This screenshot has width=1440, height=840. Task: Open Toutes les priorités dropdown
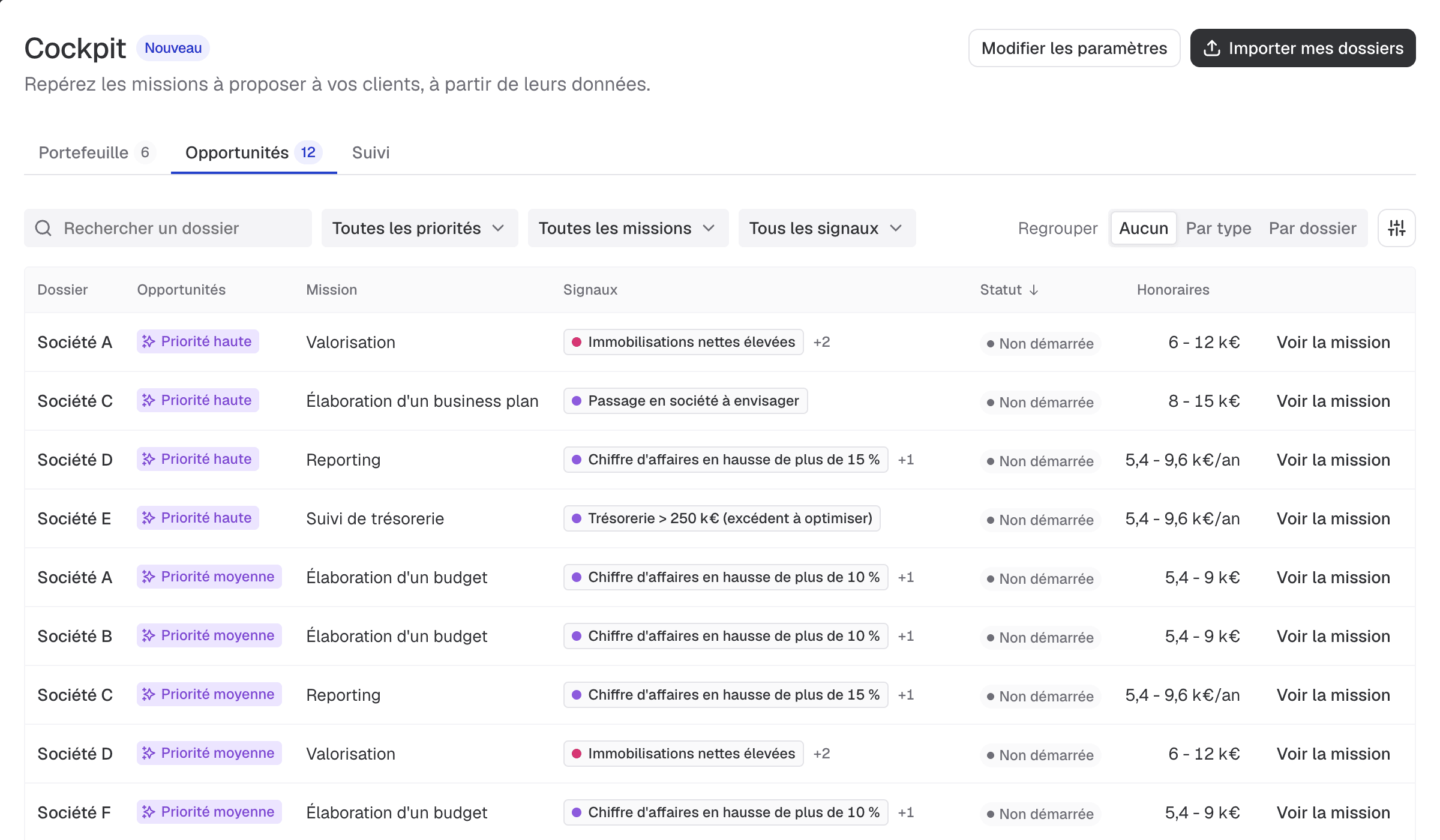419,228
